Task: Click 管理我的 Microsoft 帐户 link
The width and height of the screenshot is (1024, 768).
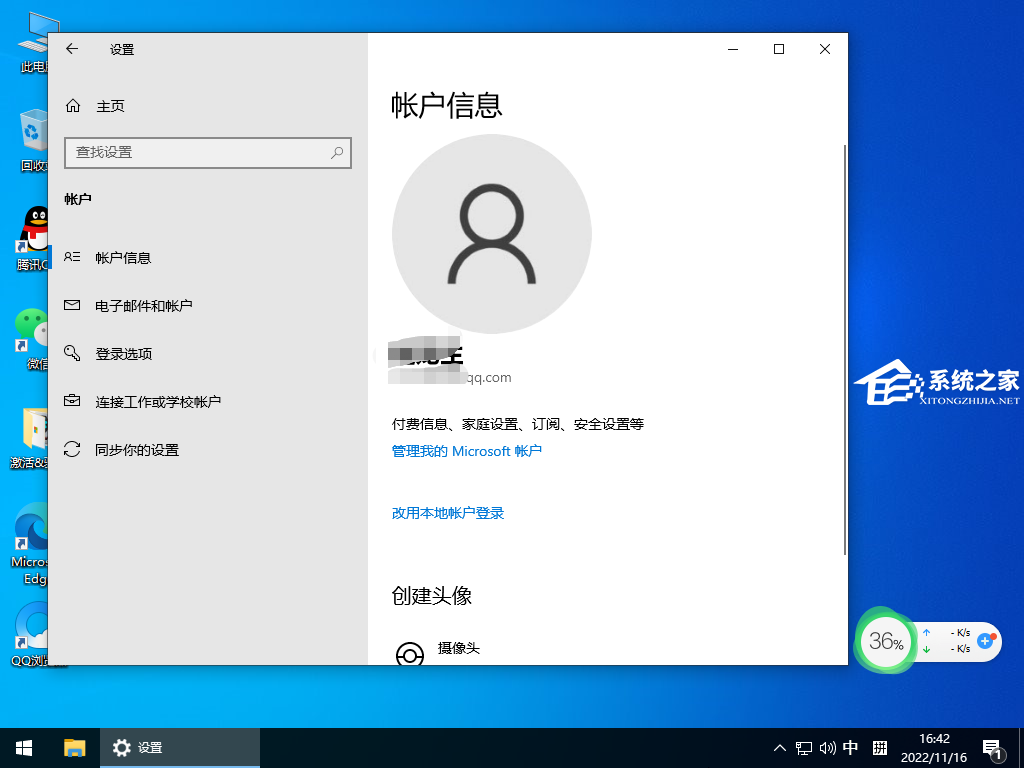Action: click(466, 451)
